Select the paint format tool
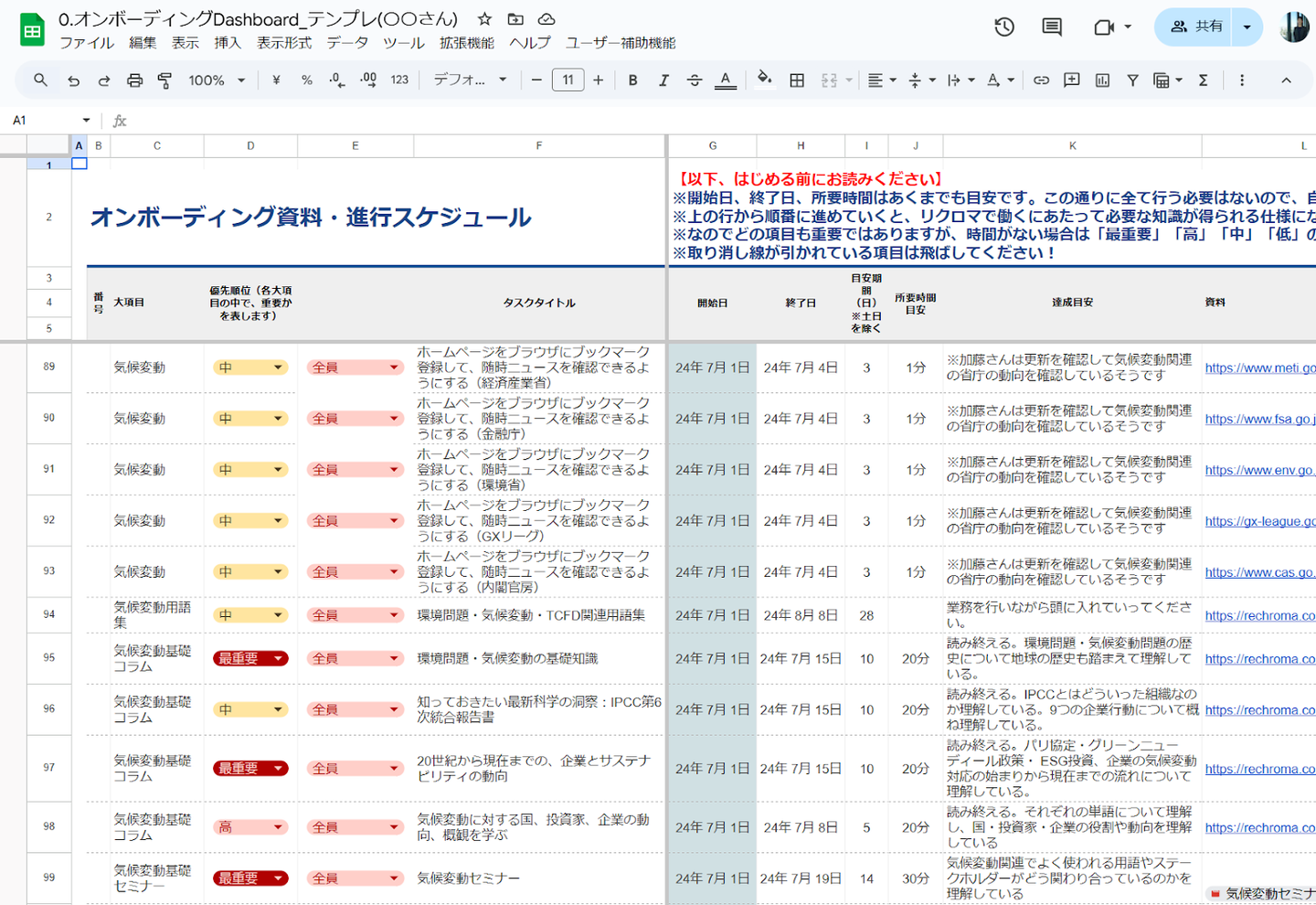Image resolution: width=1316 pixels, height=905 pixels. pyautogui.click(x=164, y=80)
